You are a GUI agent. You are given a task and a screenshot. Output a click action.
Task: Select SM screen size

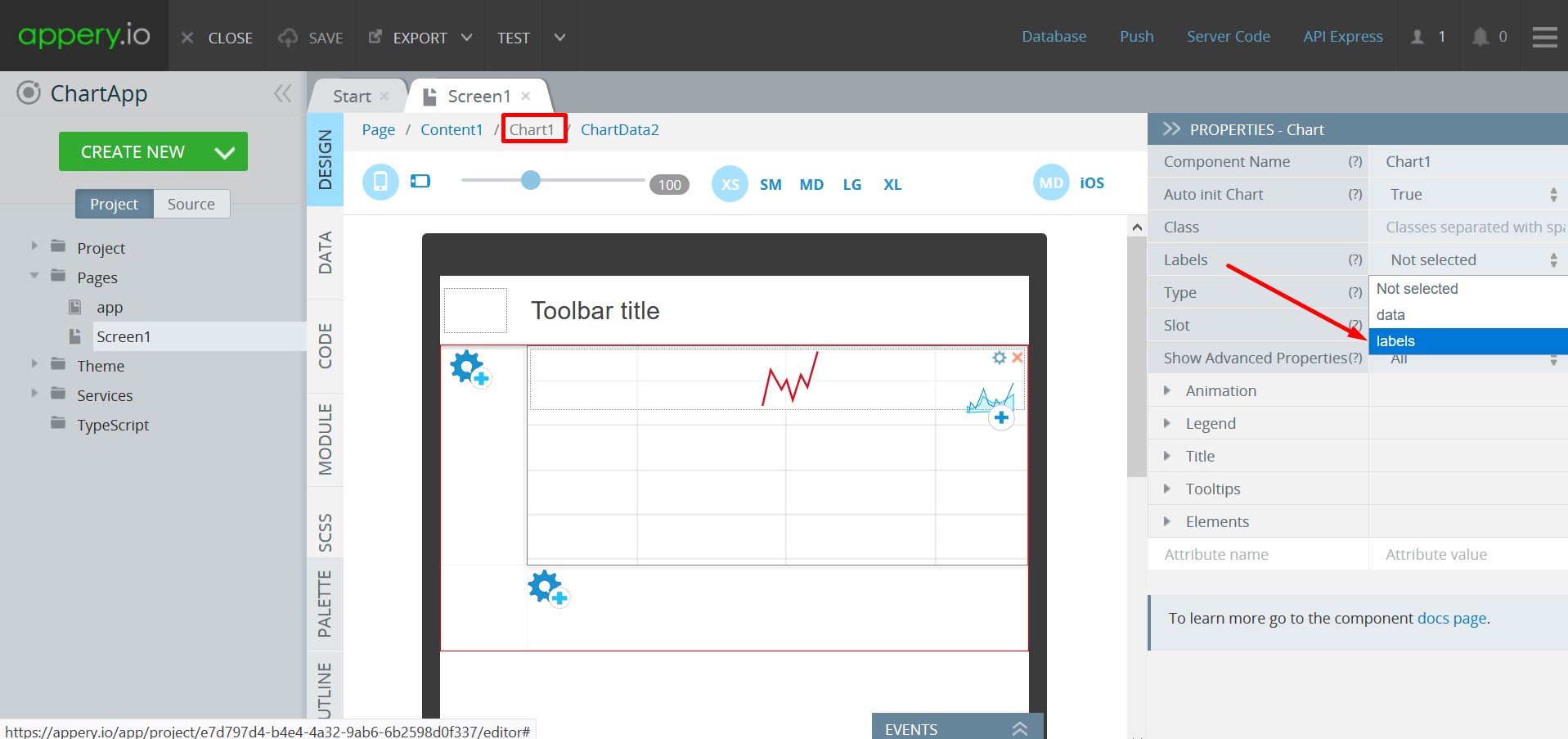point(771,185)
